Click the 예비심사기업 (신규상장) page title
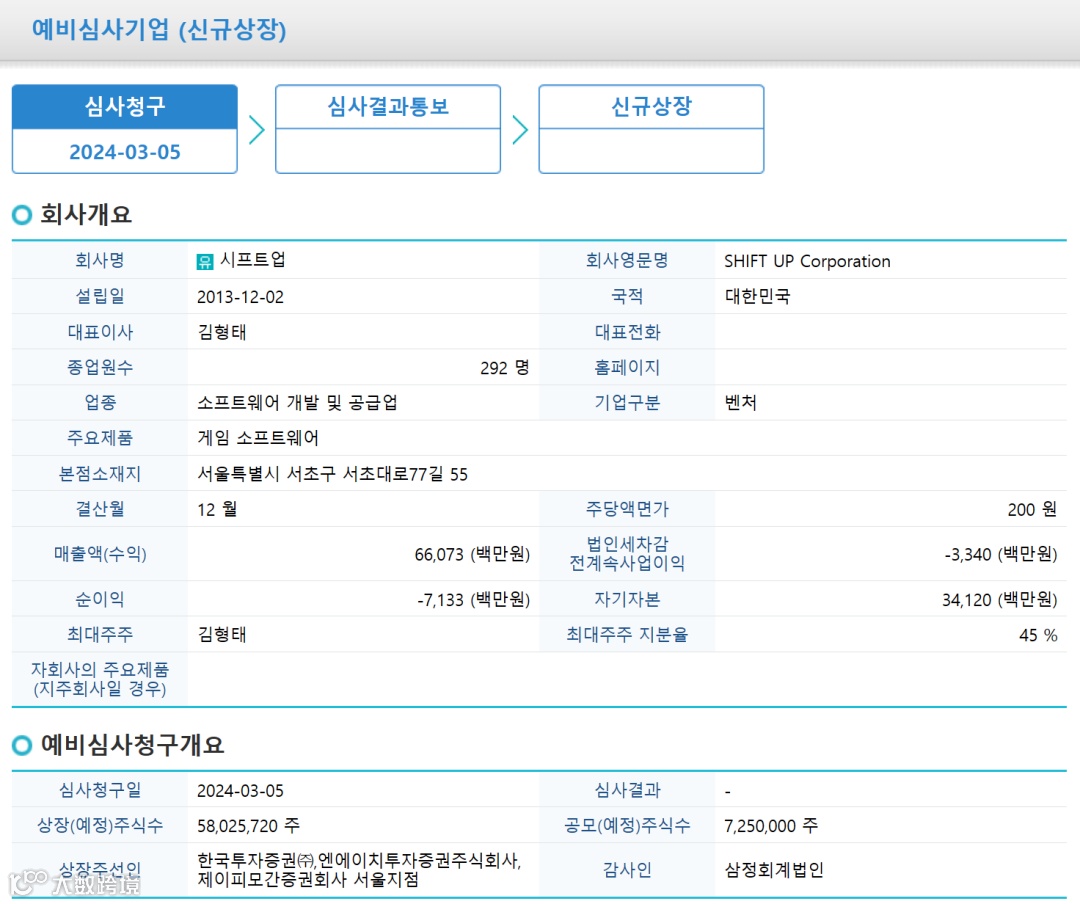The width and height of the screenshot is (1080, 904). pyautogui.click(x=159, y=30)
